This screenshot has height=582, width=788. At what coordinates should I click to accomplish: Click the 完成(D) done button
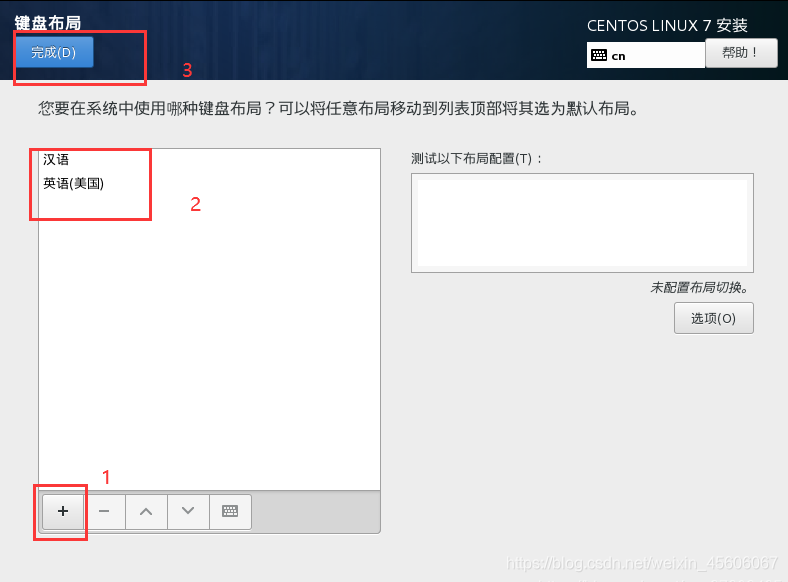tap(54, 52)
